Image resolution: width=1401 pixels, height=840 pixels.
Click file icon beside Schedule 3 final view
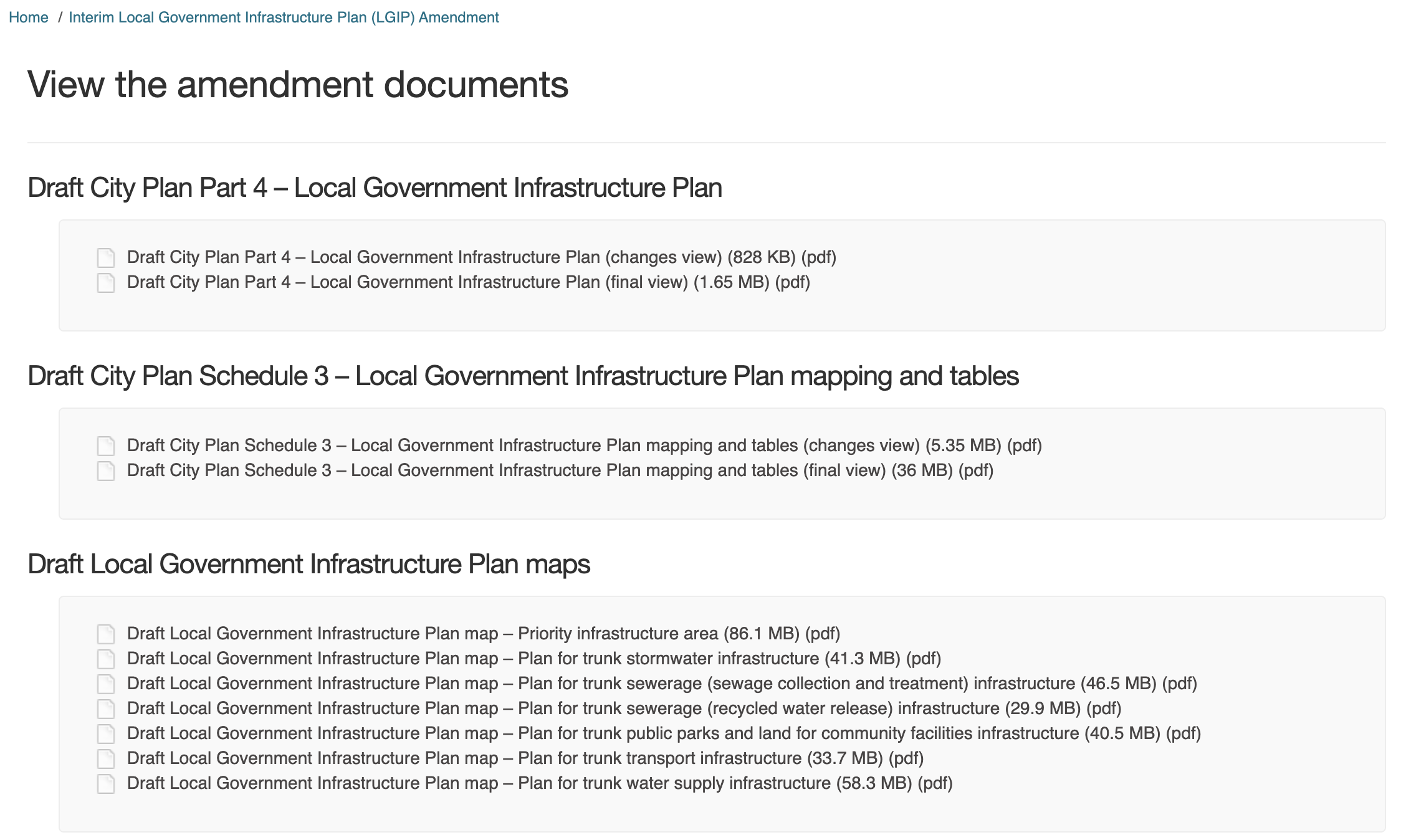coord(106,470)
